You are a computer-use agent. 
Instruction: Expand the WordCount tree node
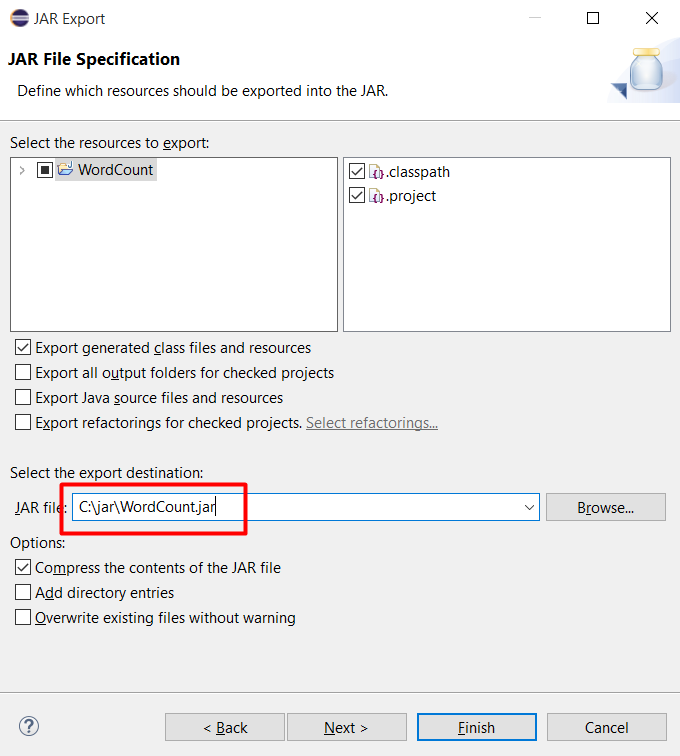click(x=23, y=170)
